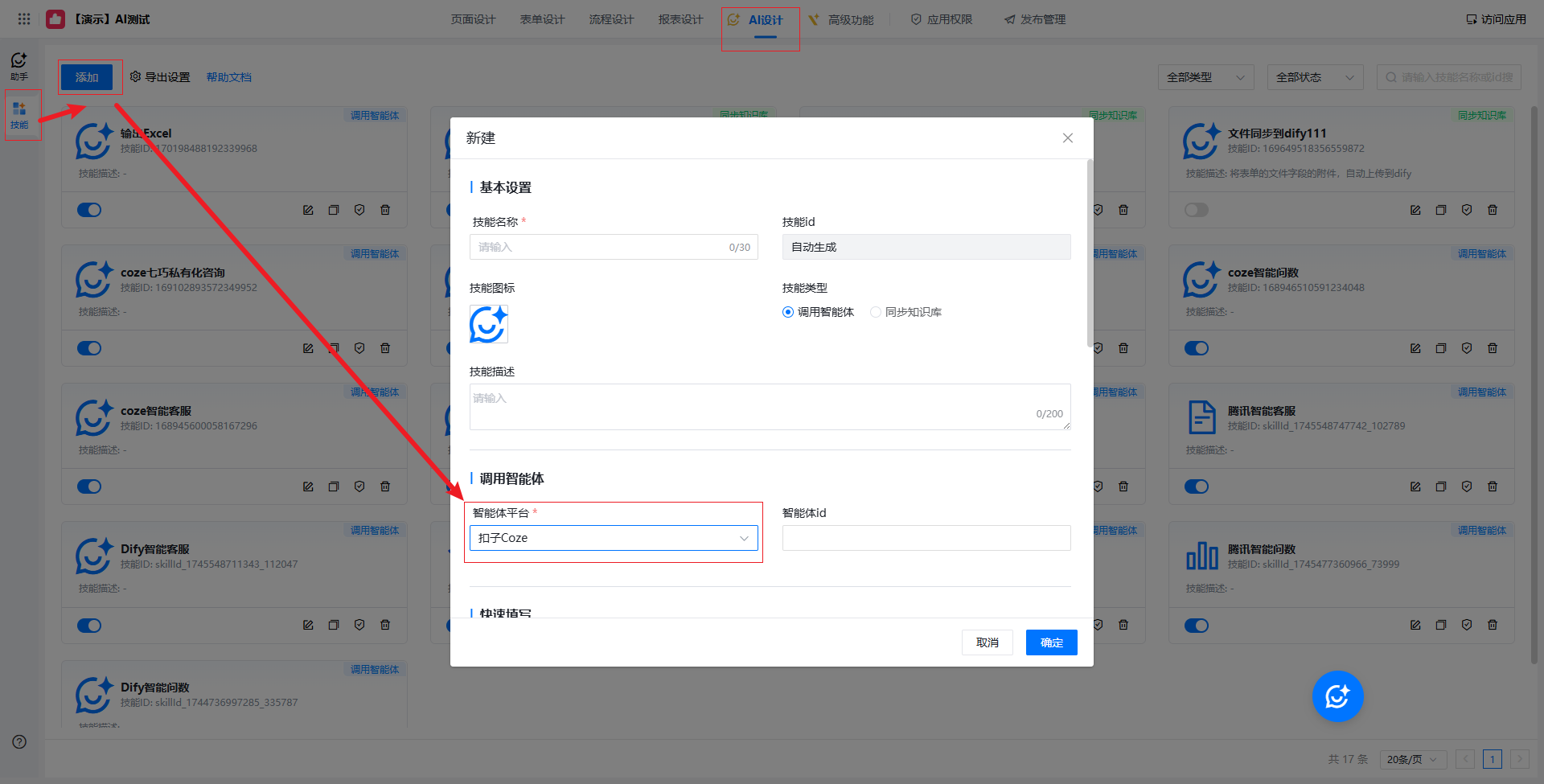This screenshot has height=784, width=1544.
Task: Open the 全部状态 filter dropdown
Action: pos(1314,77)
